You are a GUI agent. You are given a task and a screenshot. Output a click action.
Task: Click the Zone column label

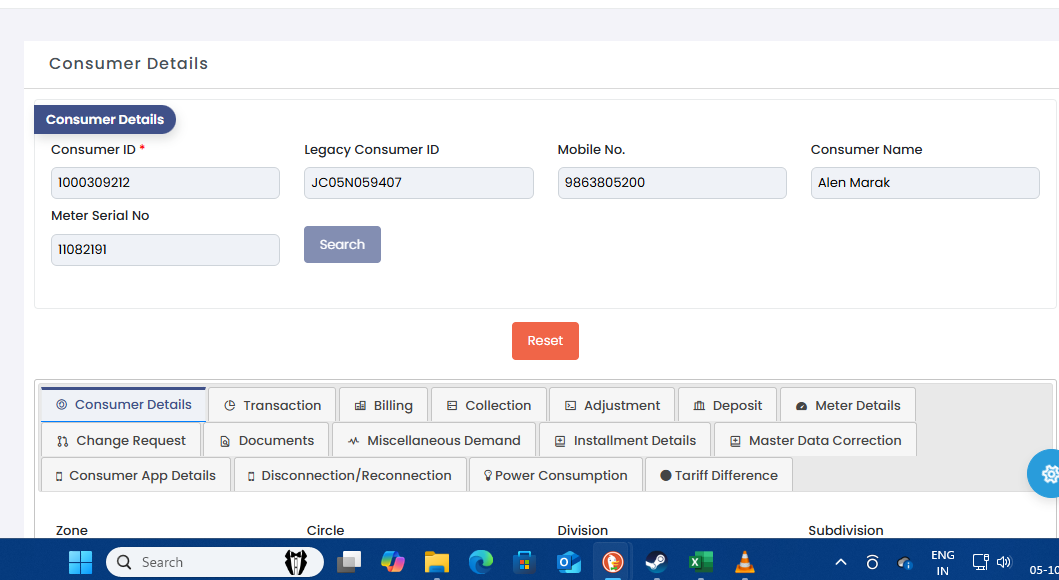click(72, 531)
